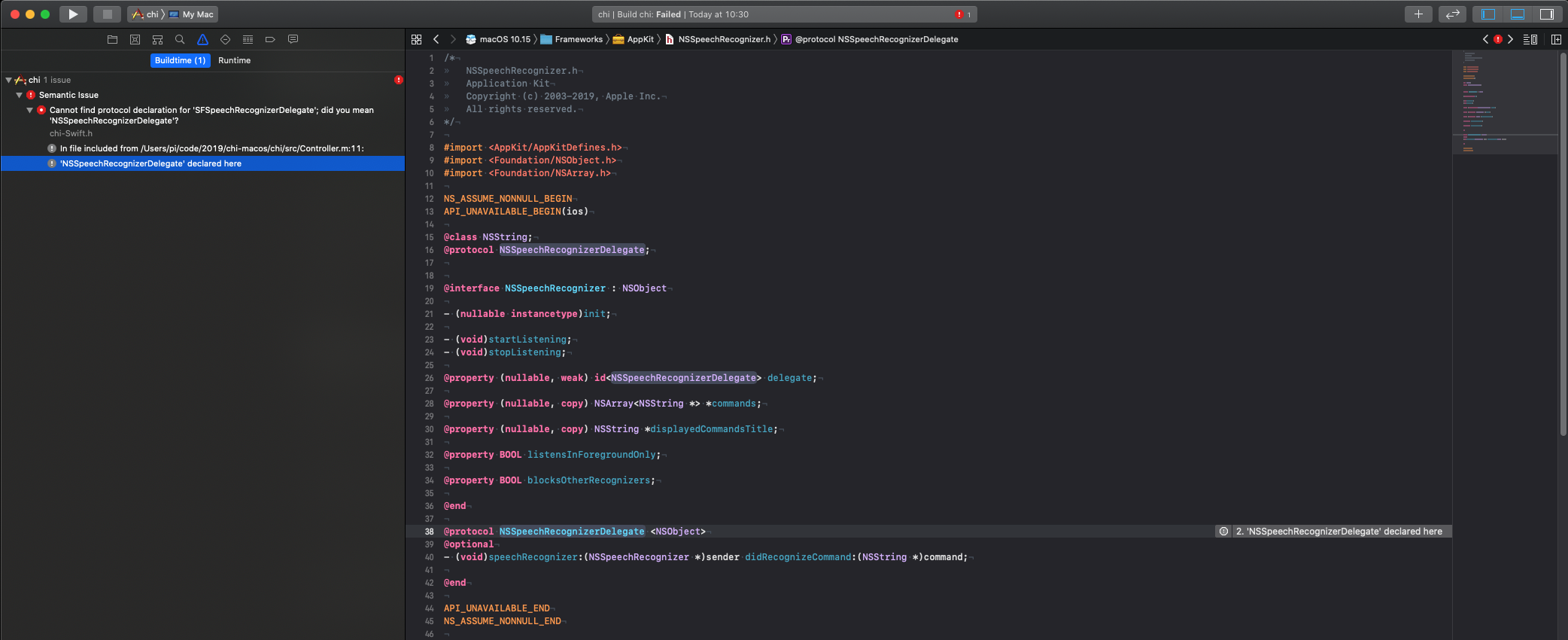
Task: Click the build Failed activity status
Action: pyautogui.click(x=673, y=14)
